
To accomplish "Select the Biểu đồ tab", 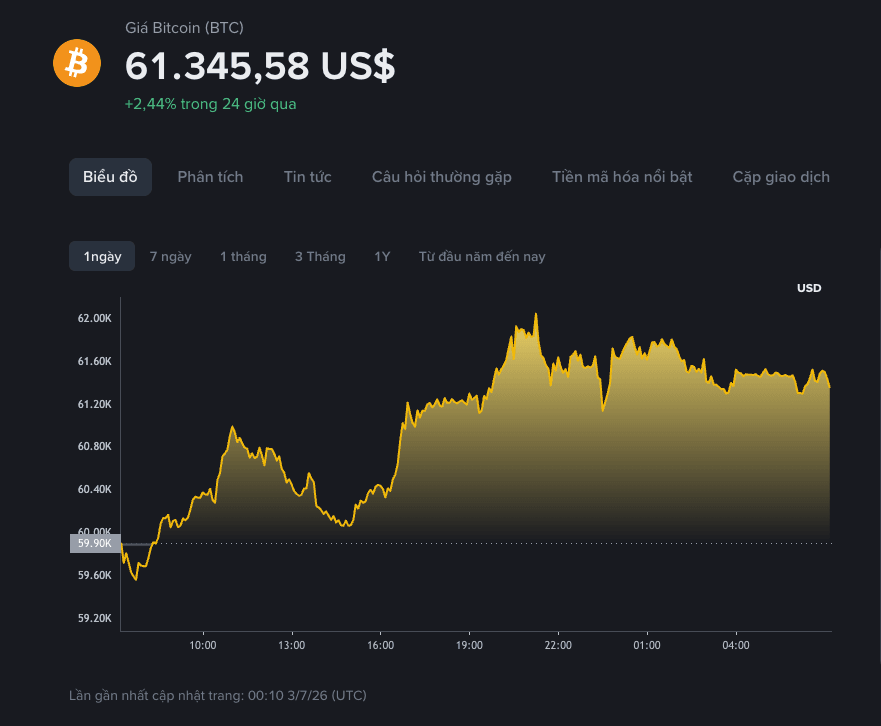I will (x=110, y=177).
